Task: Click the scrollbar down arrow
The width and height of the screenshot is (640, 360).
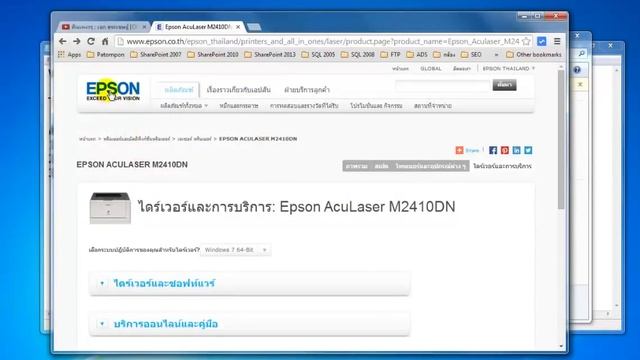Action: tap(561, 346)
